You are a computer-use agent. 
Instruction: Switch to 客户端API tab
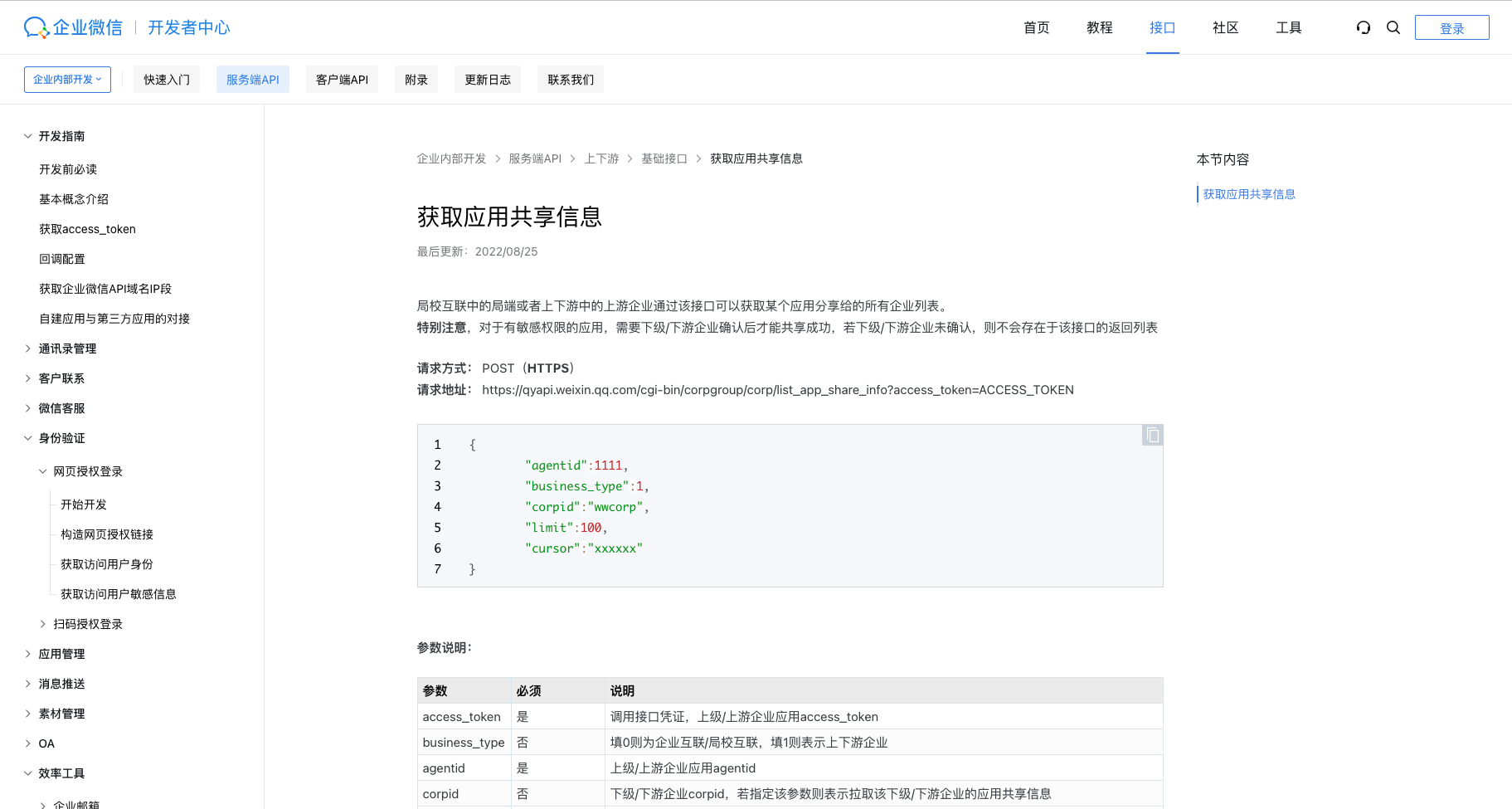click(x=342, y=80)
